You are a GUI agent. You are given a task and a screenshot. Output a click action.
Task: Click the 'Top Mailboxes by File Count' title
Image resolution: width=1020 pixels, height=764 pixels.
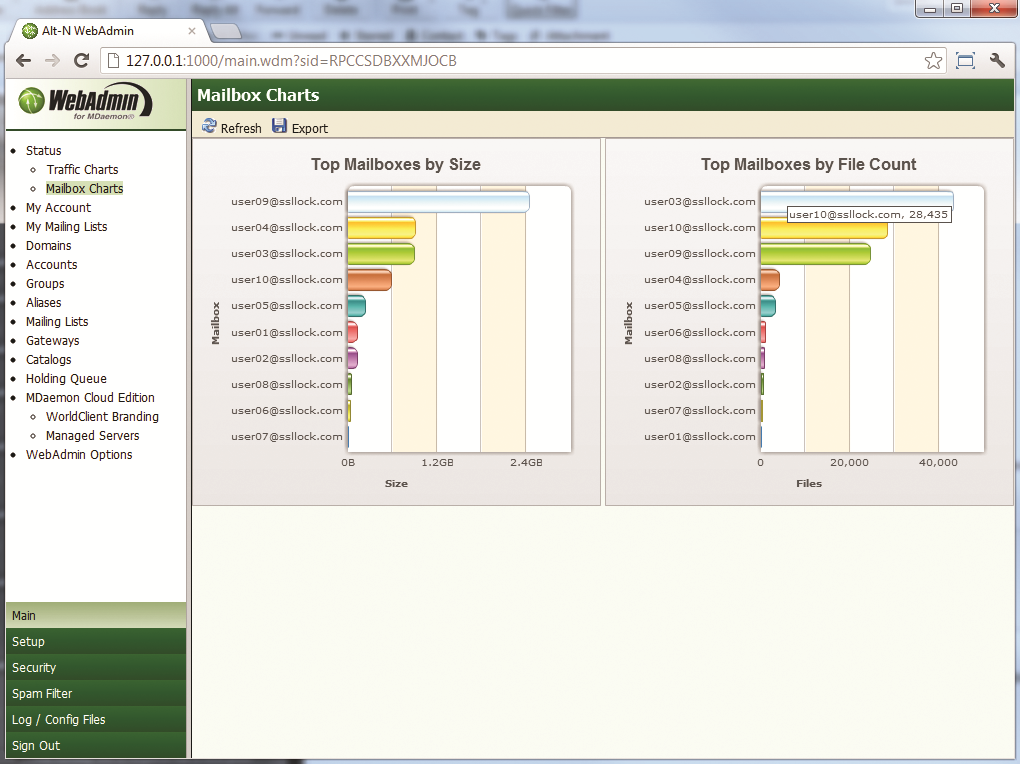coord(809,164)
